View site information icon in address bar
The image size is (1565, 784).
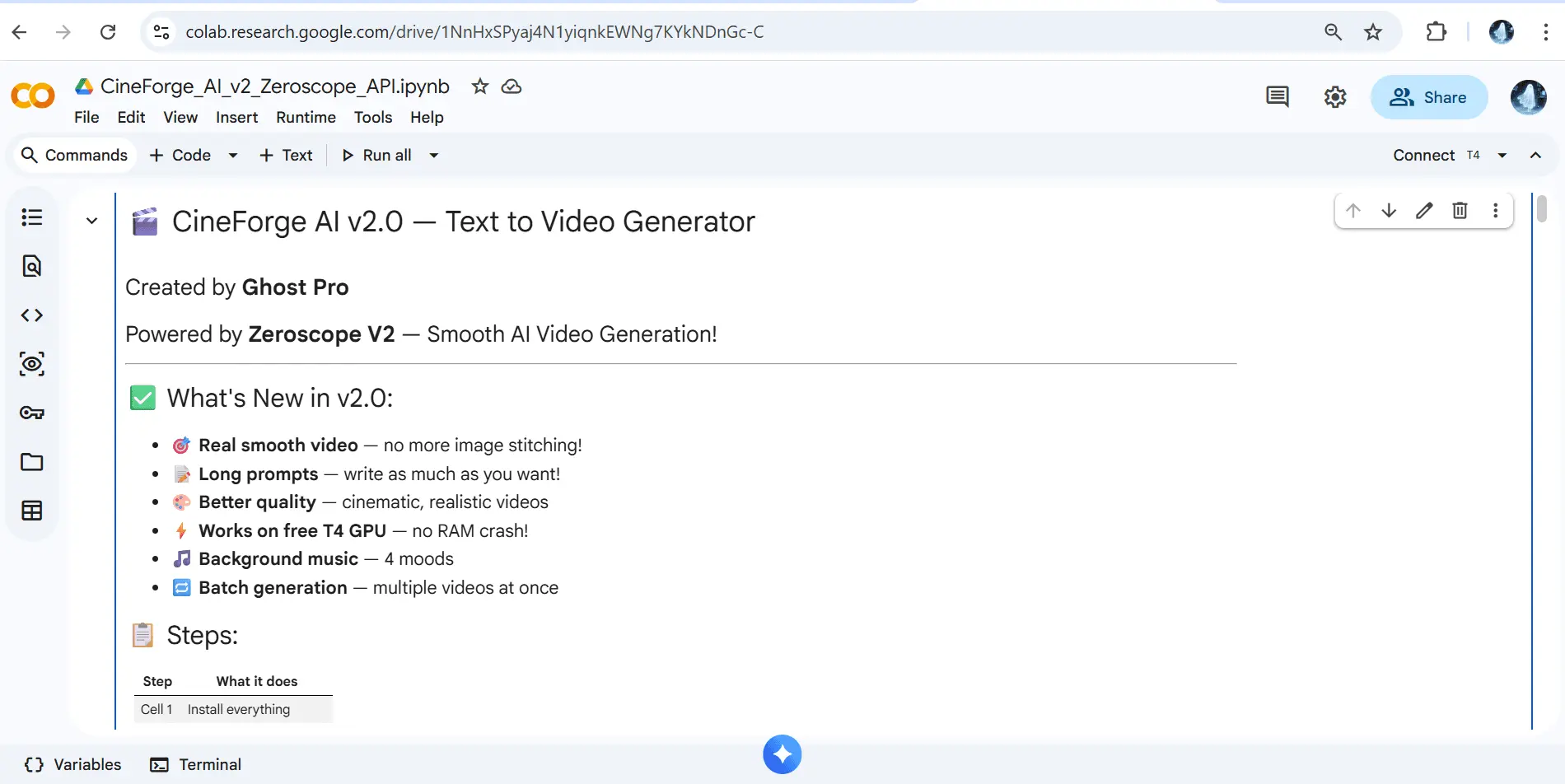tap(161, 32)
